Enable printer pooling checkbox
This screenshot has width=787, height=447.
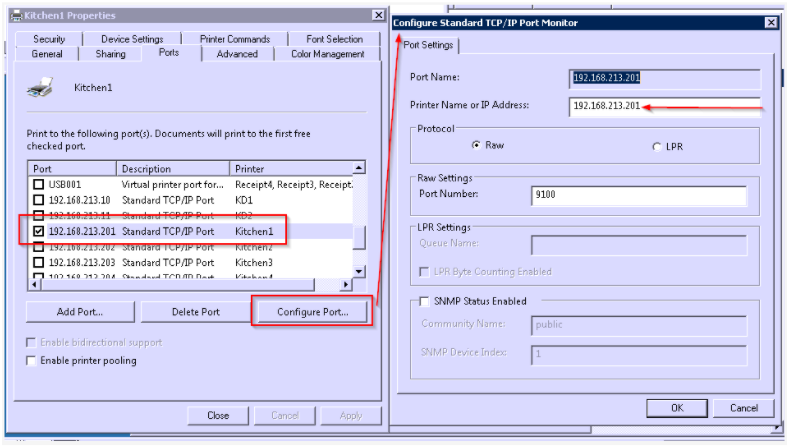tap(31, 360)
